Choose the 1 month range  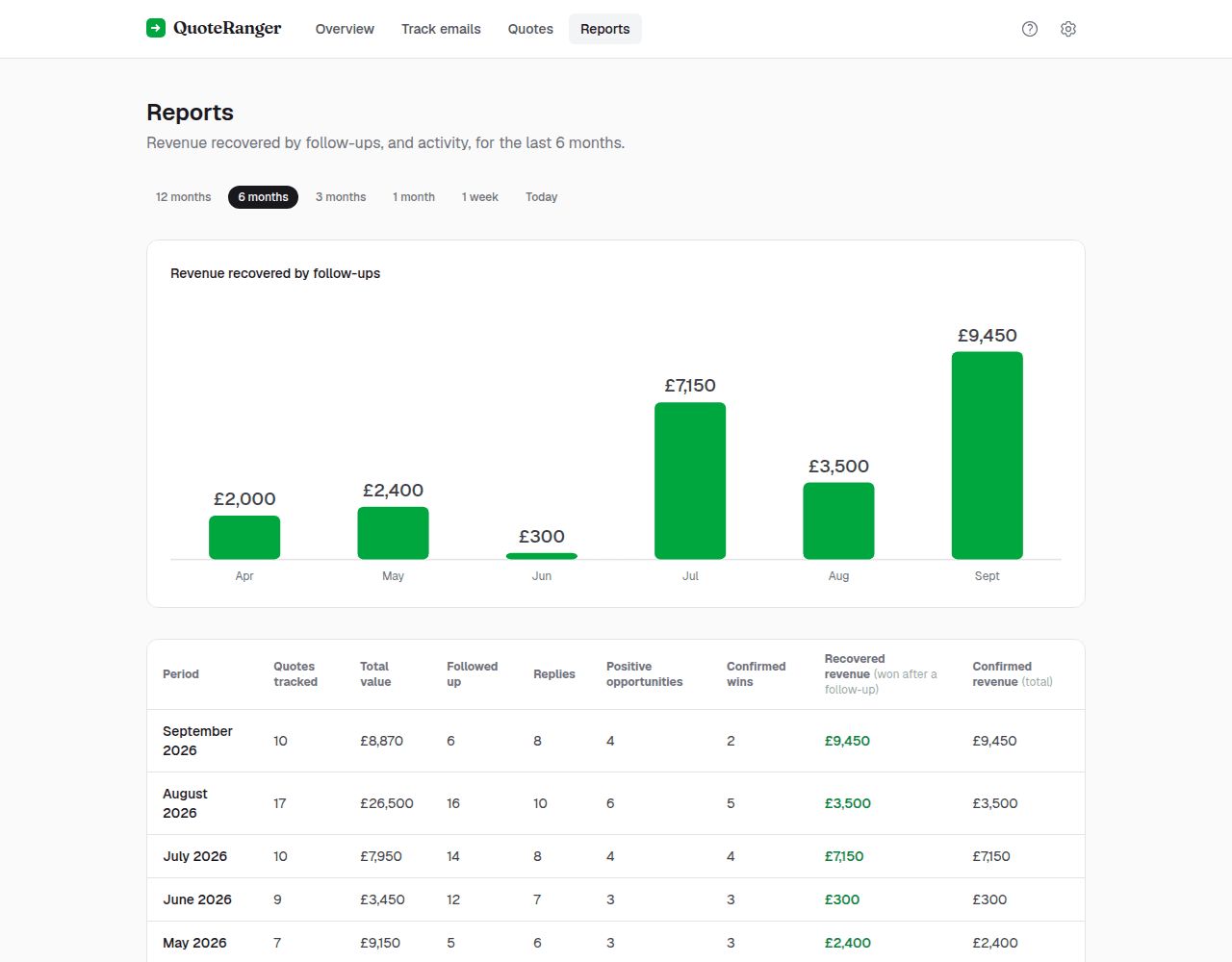414,197
